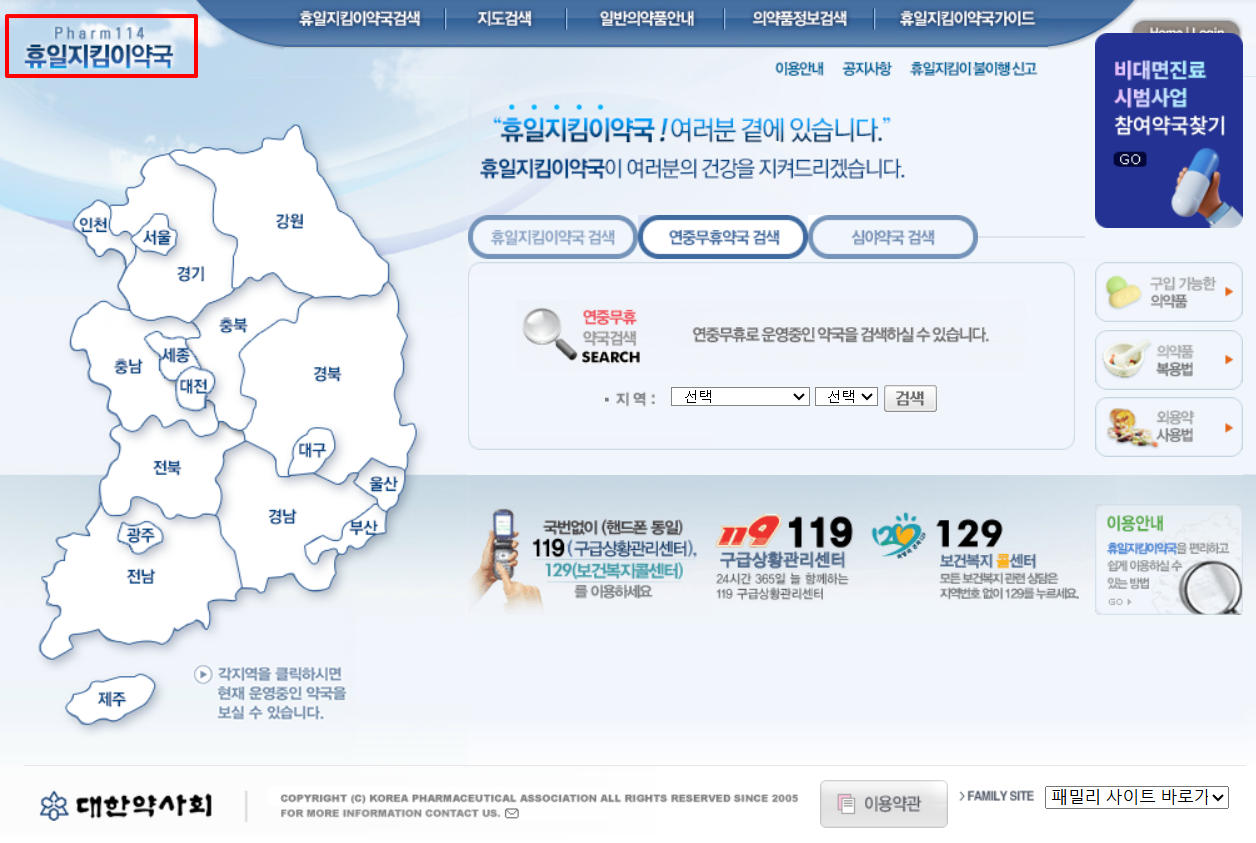Select 경남 region on the map
The image size is (1256, 843).
click(282, 517)
